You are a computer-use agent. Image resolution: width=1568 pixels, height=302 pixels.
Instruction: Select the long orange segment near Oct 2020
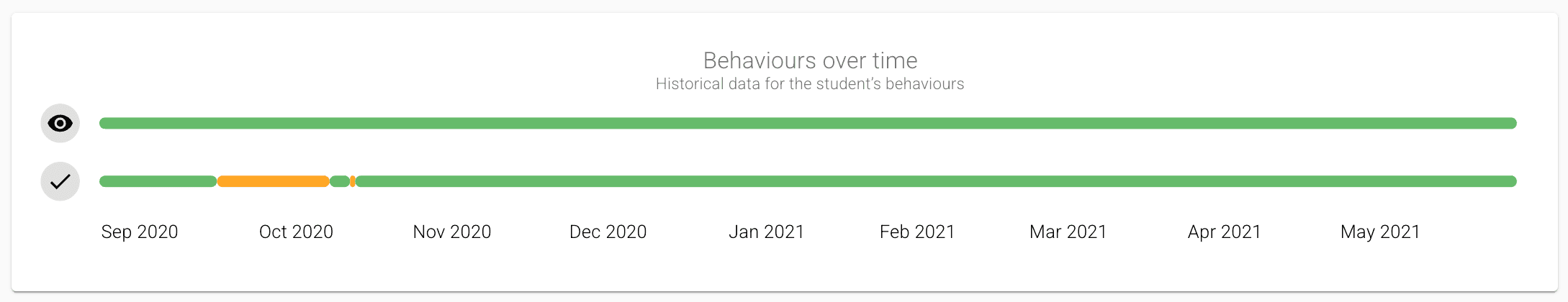click(x=273, y=181)
